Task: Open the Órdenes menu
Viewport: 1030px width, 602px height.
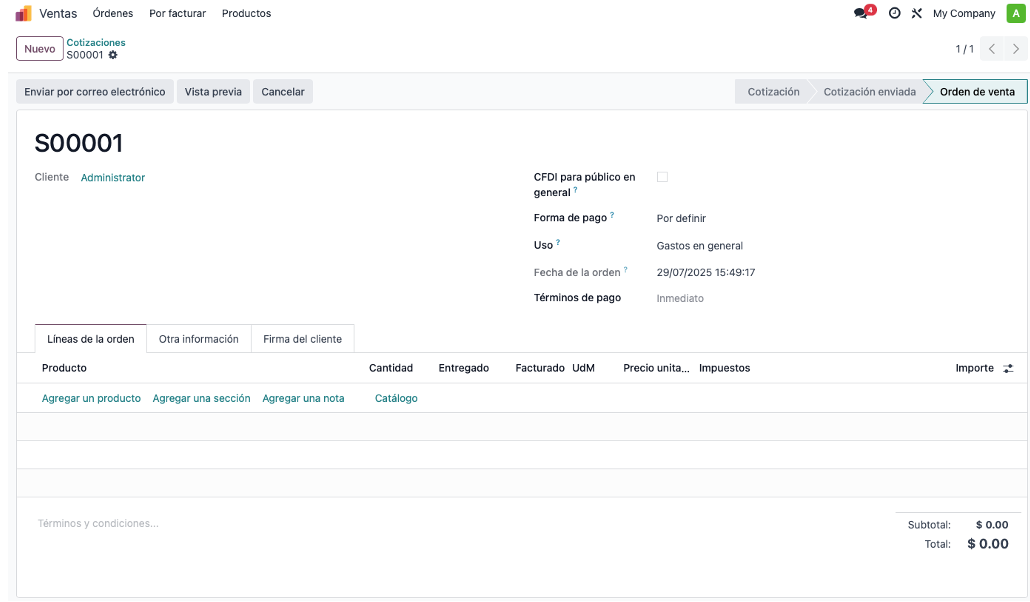Action: point(113,13)
